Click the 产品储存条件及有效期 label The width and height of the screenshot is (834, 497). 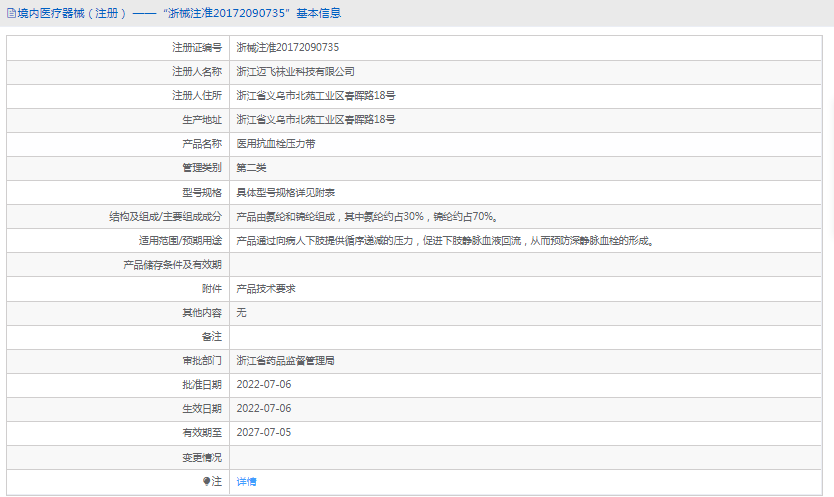[172, 264]
